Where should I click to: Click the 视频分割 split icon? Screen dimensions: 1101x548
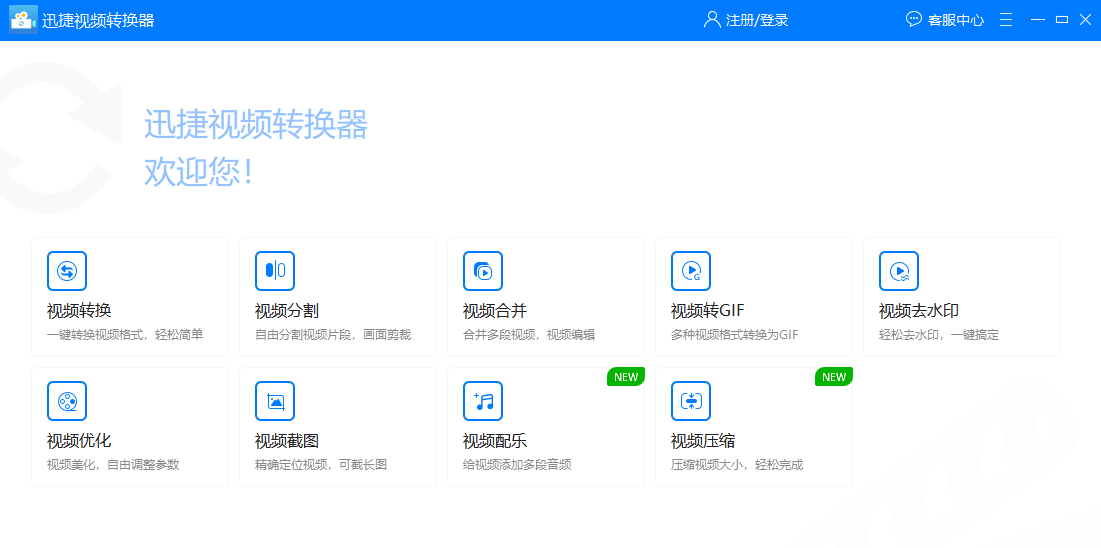(275, 271)
